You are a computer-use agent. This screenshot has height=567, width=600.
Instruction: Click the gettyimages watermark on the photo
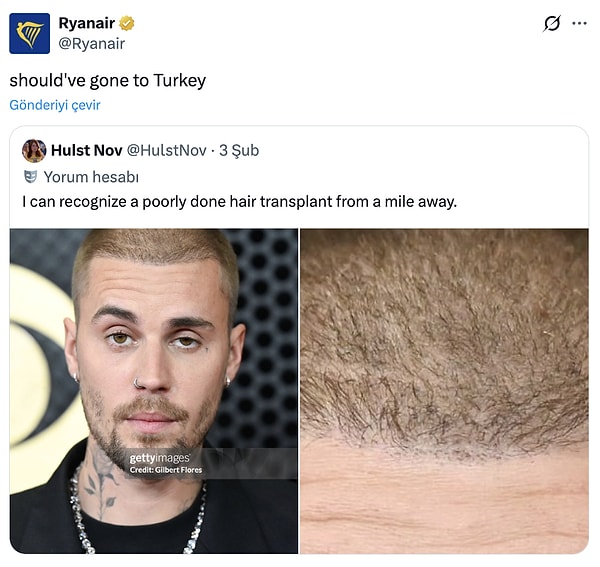160,458
